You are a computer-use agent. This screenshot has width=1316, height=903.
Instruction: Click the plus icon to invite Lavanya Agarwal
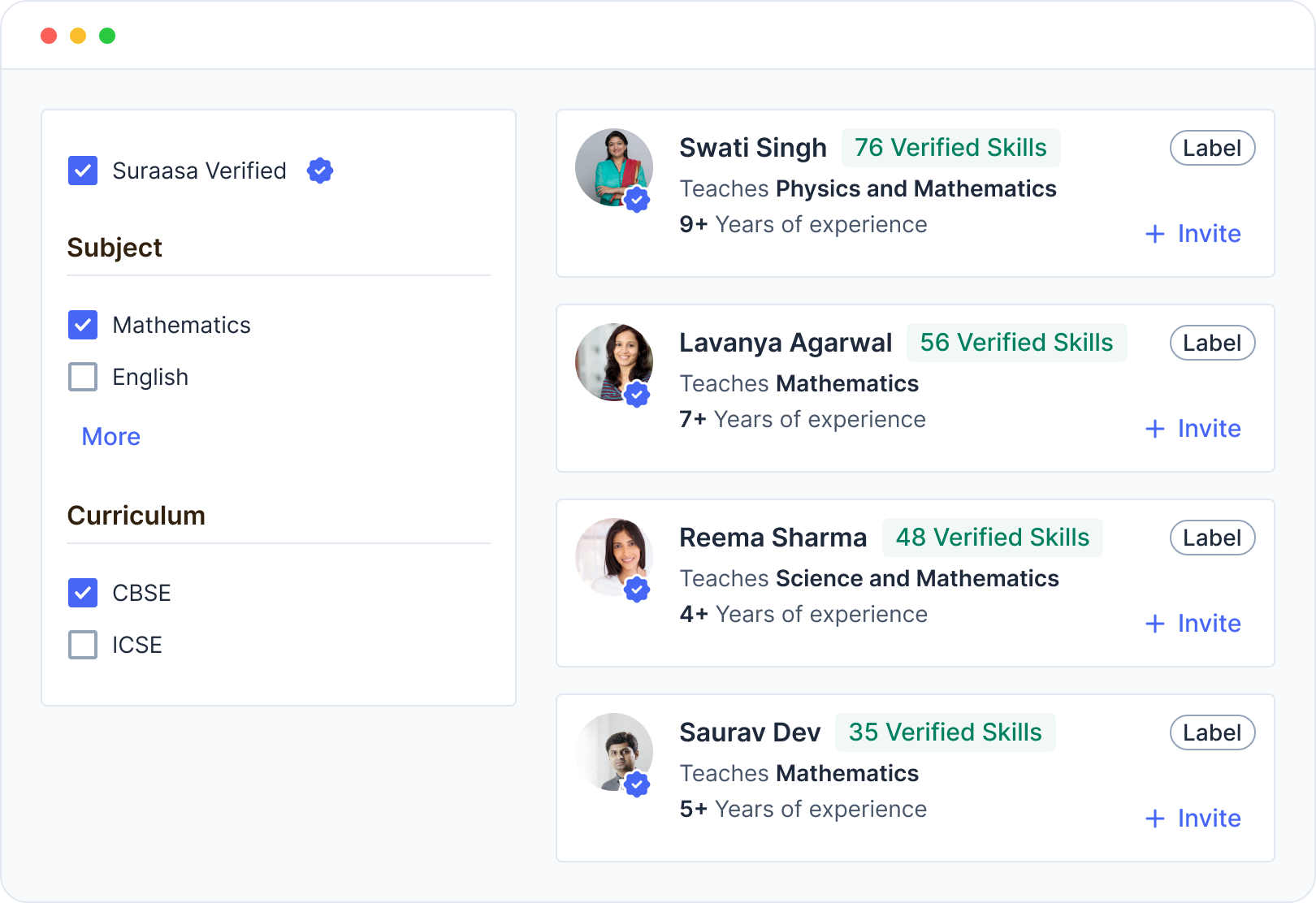click(1155, 429)
